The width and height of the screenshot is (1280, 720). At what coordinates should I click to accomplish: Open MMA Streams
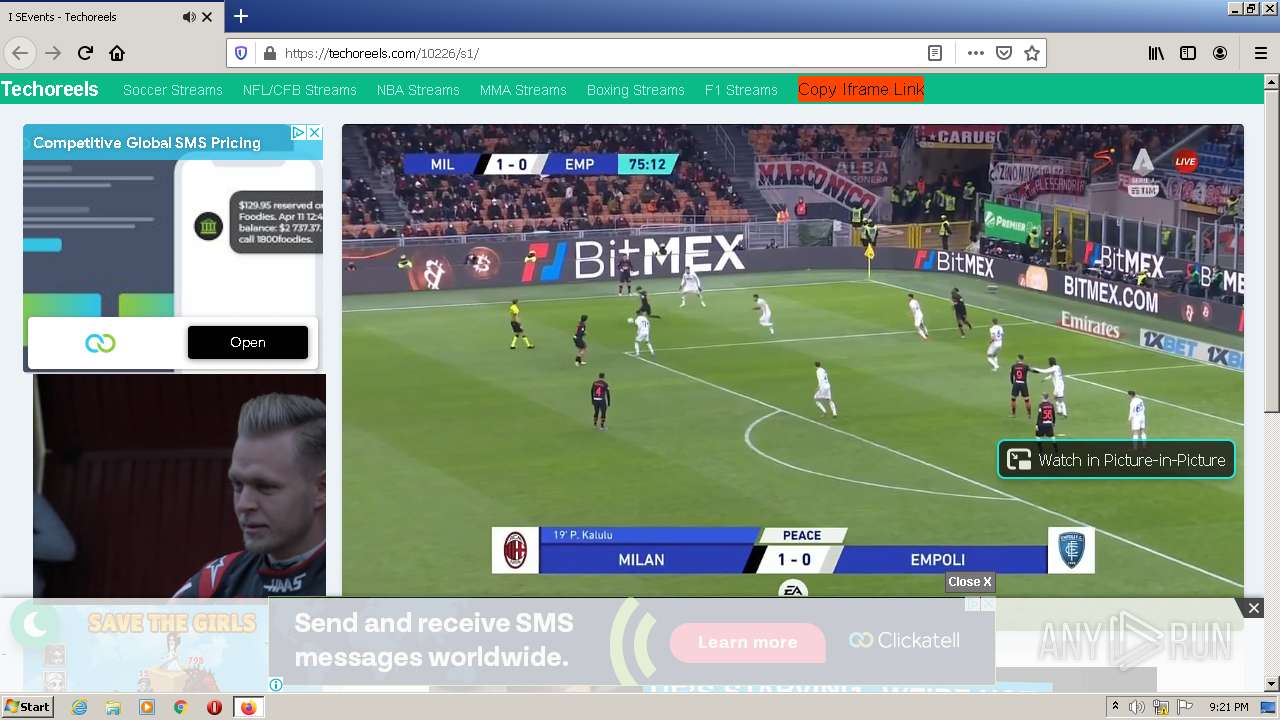[523, 90]
